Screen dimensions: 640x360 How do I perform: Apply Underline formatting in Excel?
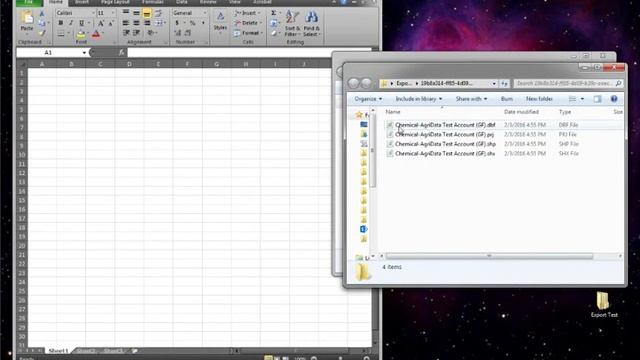pyautogui.click(x=82, y=23)
